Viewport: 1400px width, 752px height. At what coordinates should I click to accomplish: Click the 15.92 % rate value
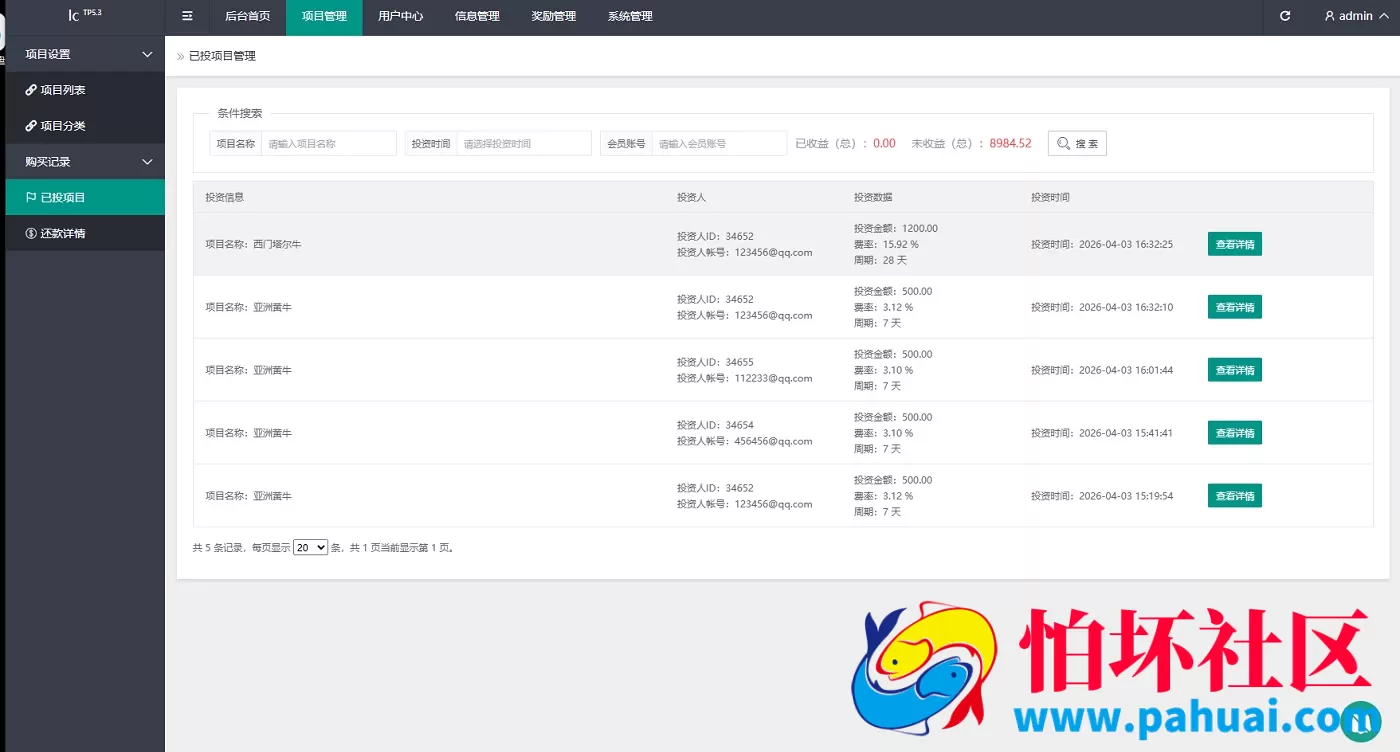(900, 244)
